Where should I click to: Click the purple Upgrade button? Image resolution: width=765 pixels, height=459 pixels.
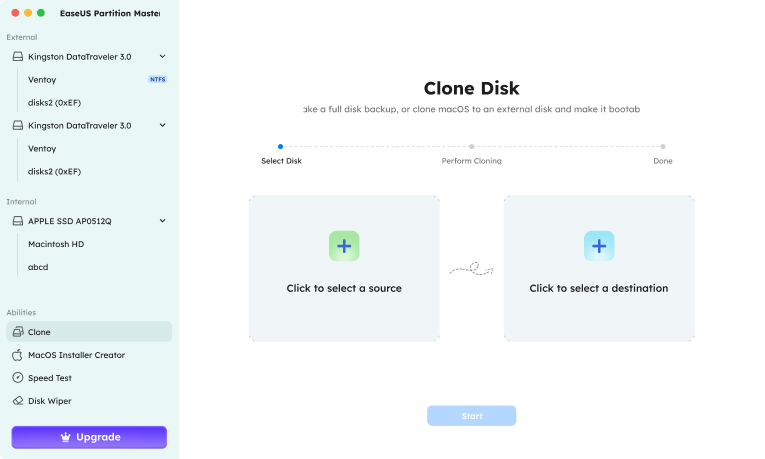pos(89,437)
